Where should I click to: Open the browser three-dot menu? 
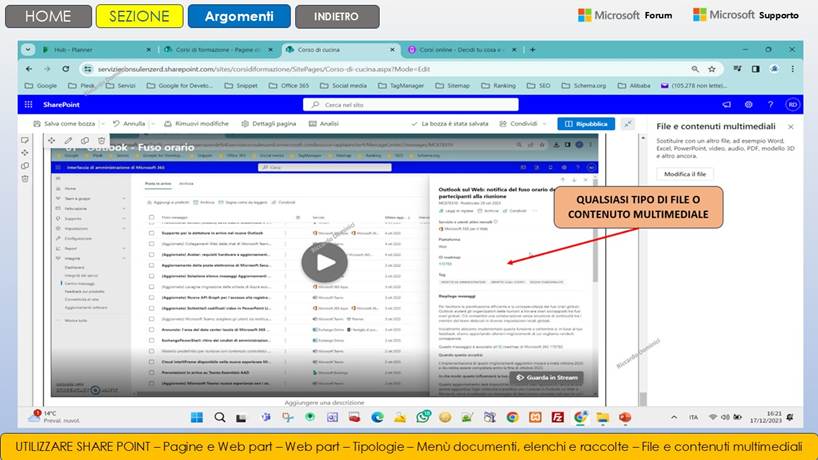point(792,69)
